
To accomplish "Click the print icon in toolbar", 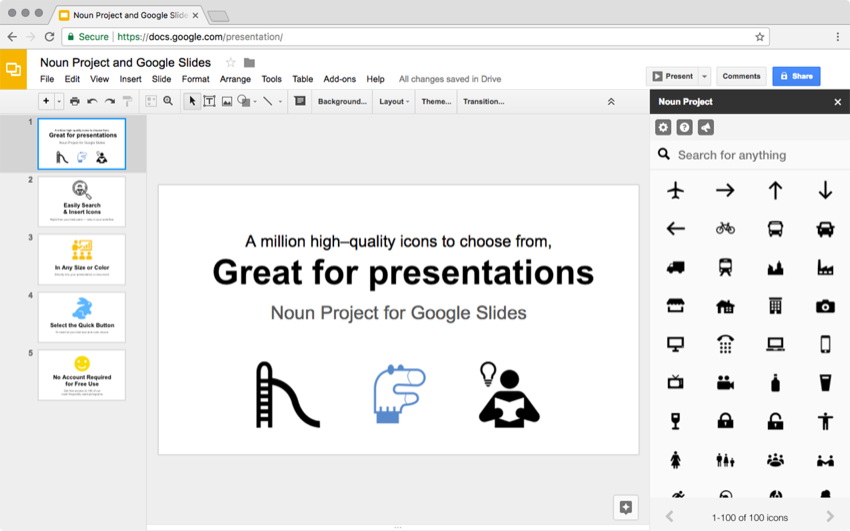I will (x=74, y=101).
